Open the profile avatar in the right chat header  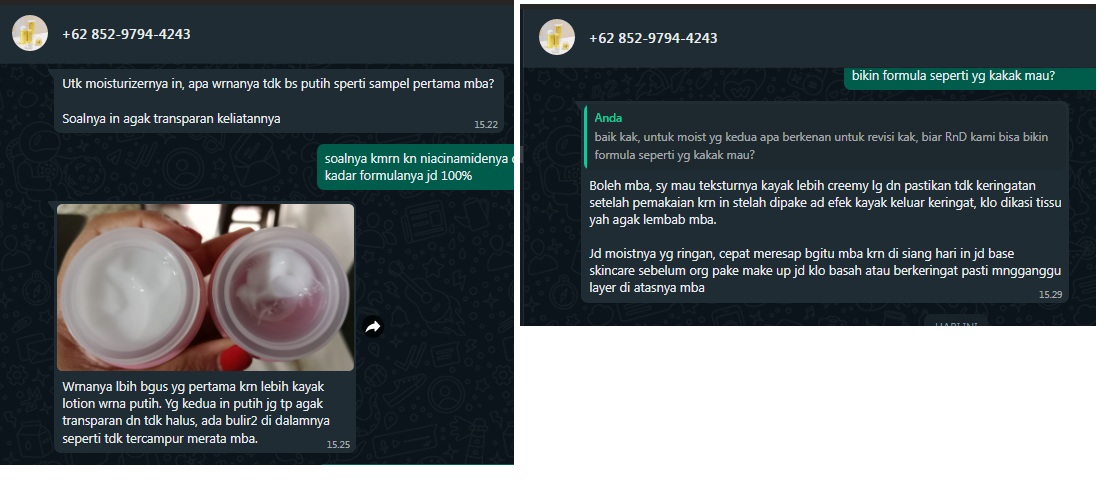tap(557, 37)
